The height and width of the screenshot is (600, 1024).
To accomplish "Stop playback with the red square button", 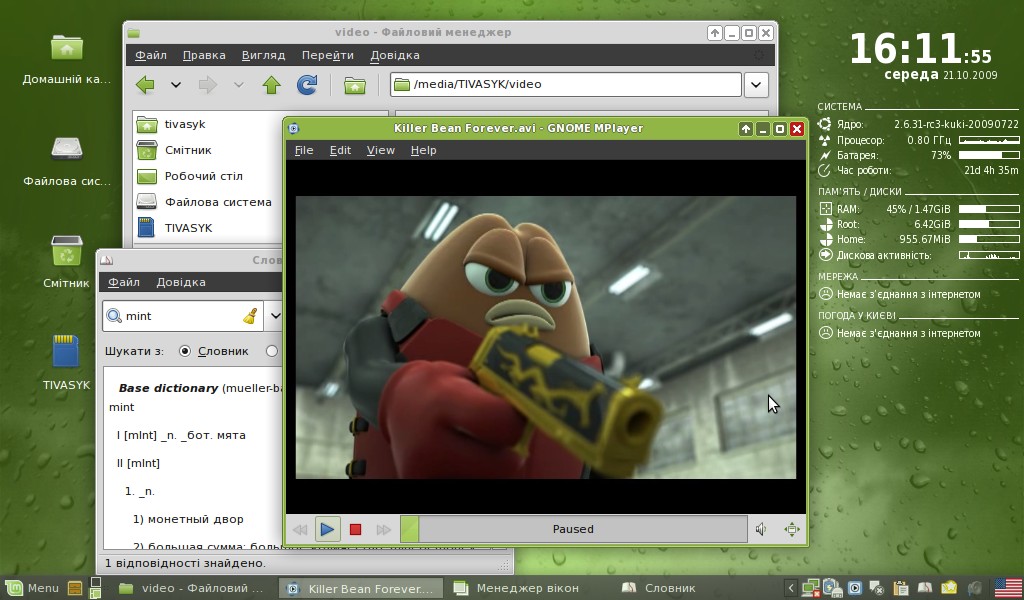I will [355, 529].
